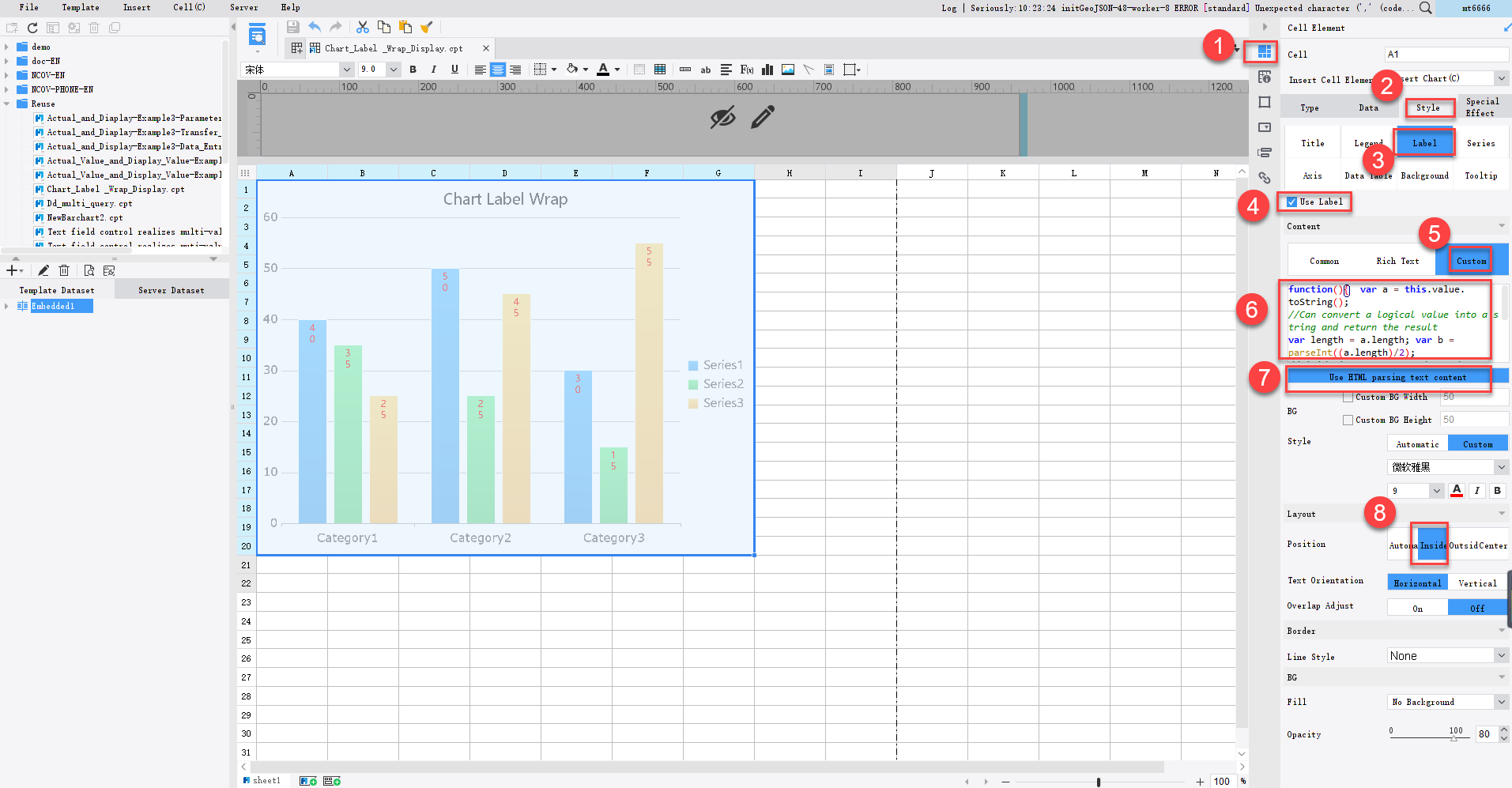Enable the Custom BG Width checkbox

1349,397
